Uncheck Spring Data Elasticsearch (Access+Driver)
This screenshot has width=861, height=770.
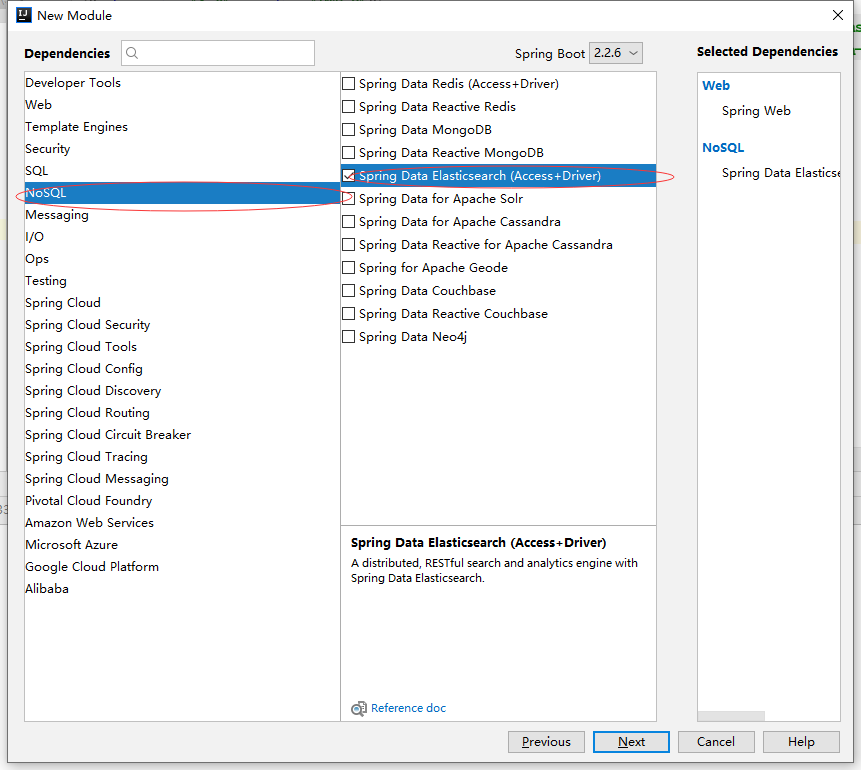tap(349, 176)
